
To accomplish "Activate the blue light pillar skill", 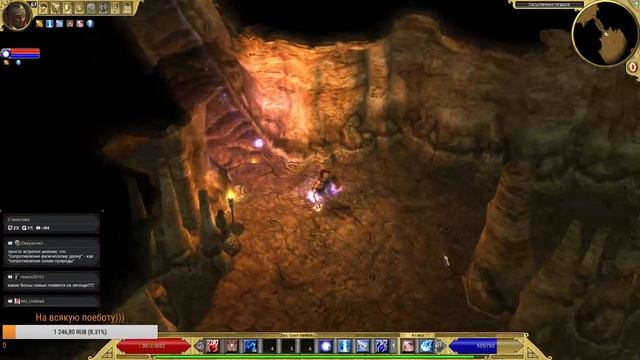I will tap(344, 346).
